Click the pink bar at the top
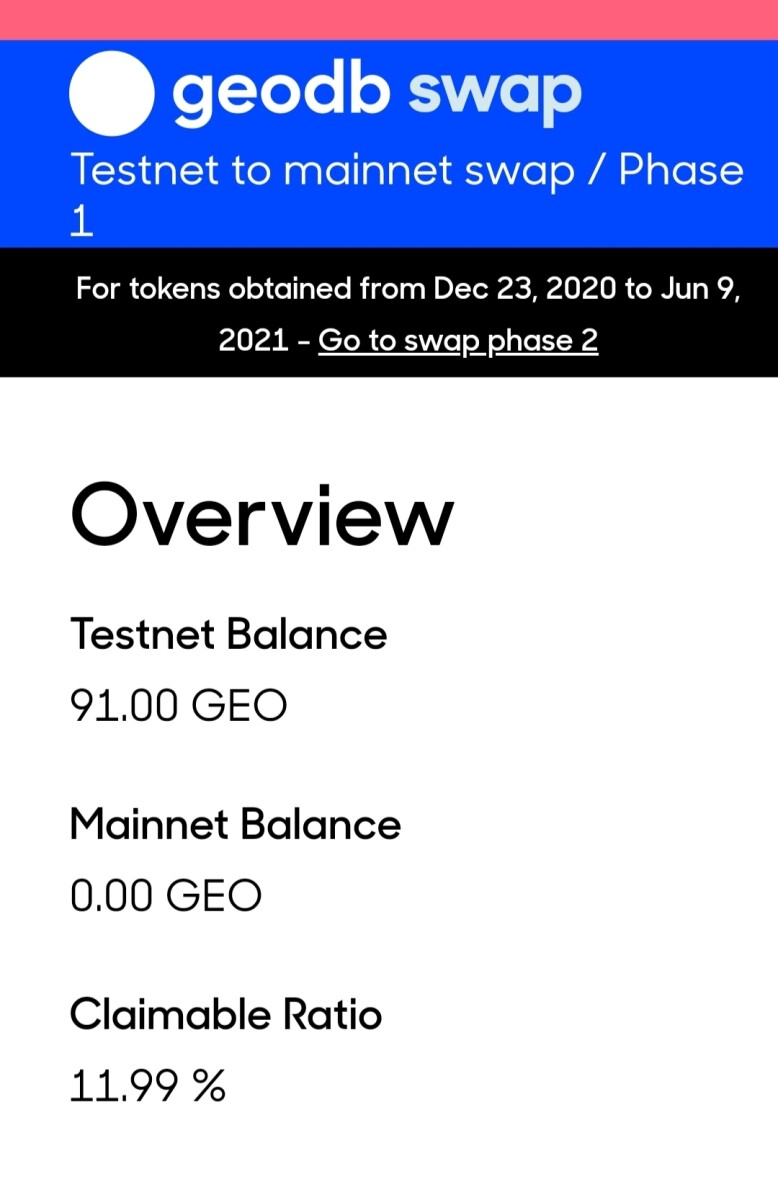The height and width of the screenshot is (1200, 778). [x=389, y=20]
